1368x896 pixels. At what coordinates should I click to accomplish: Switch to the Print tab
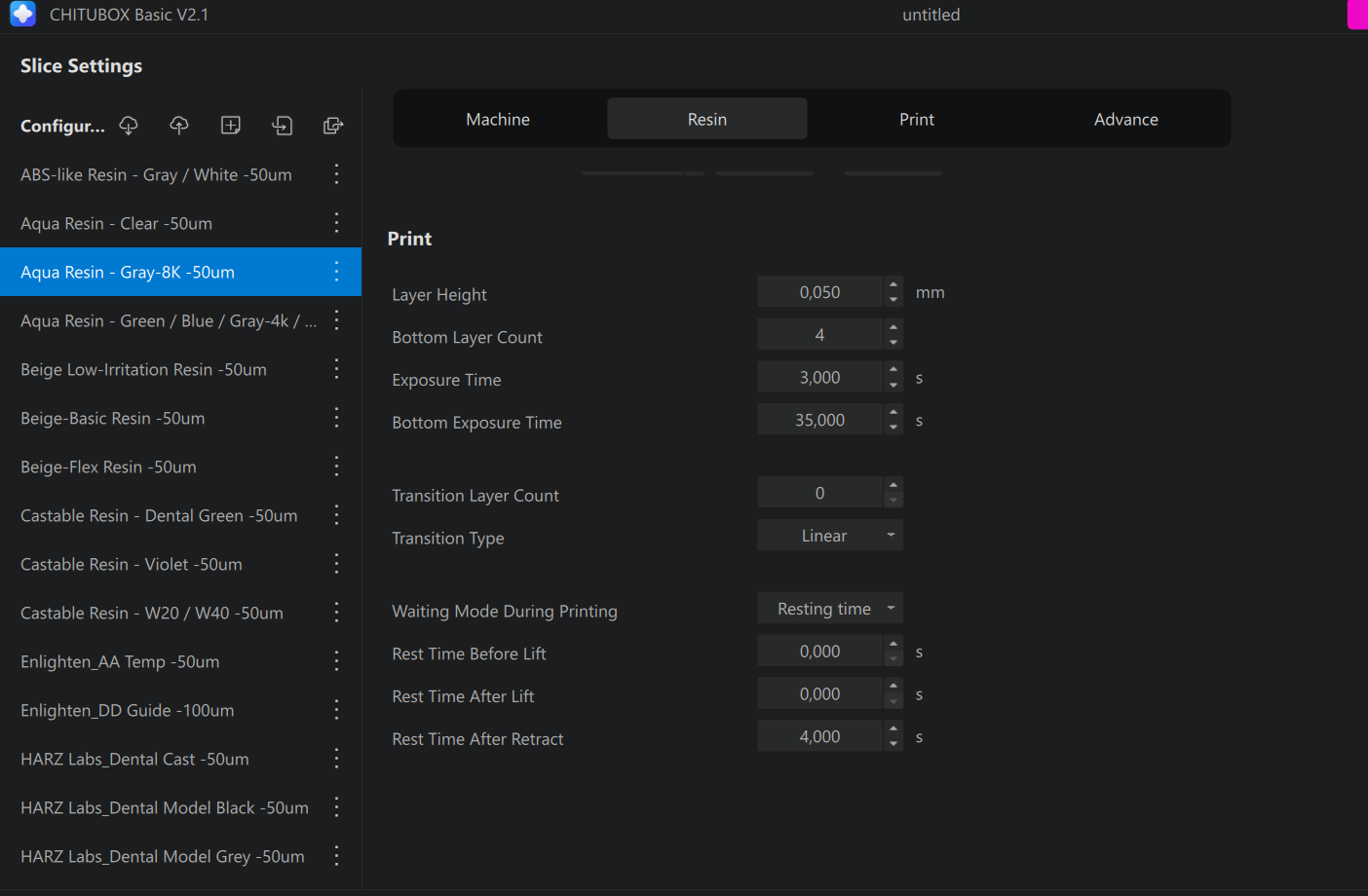click(x=917, y=119)
